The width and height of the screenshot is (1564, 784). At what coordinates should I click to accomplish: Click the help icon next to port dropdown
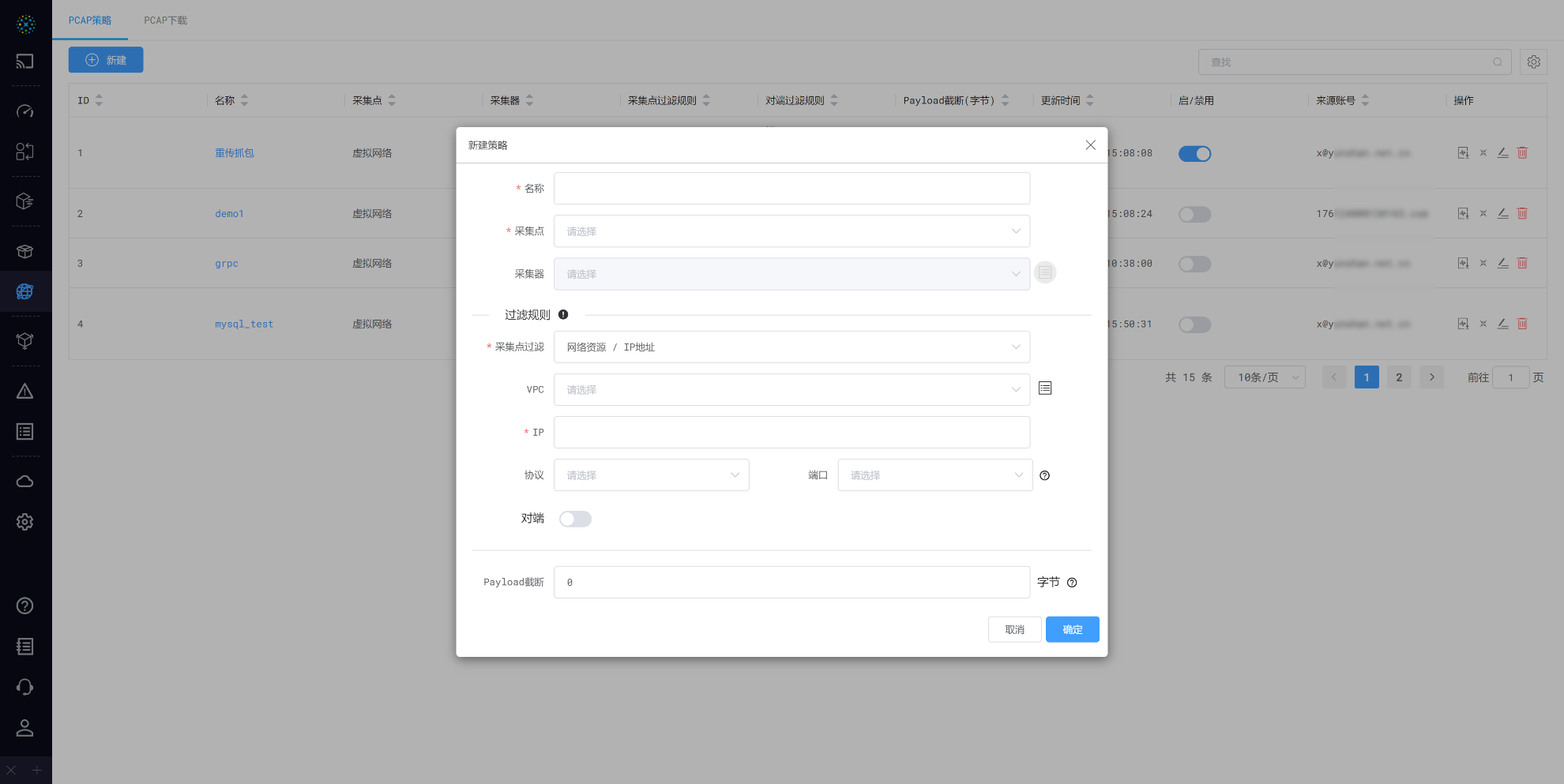click(x=1045, y=475)
